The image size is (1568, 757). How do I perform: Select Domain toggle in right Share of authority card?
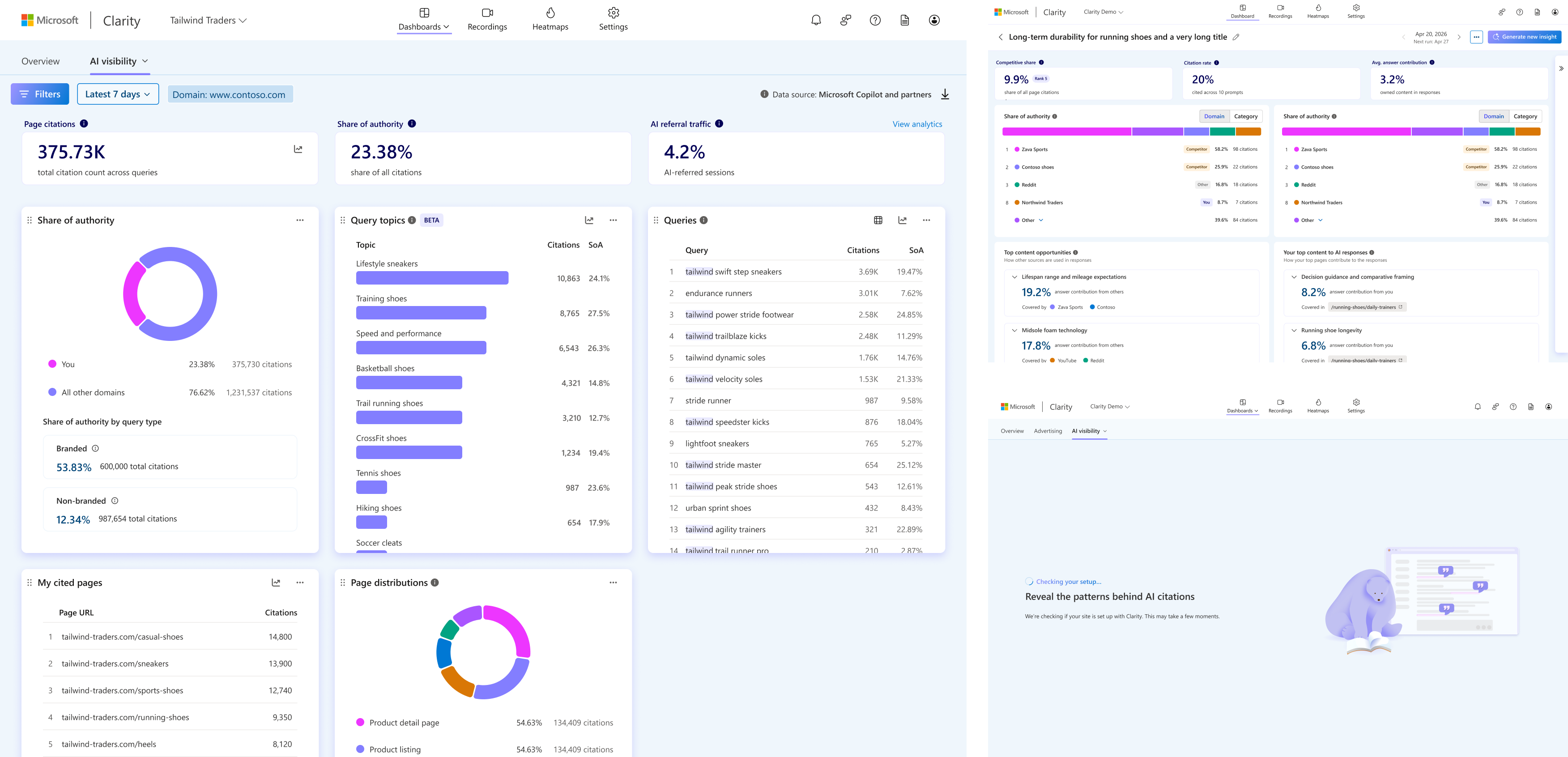pos(1493,116)
